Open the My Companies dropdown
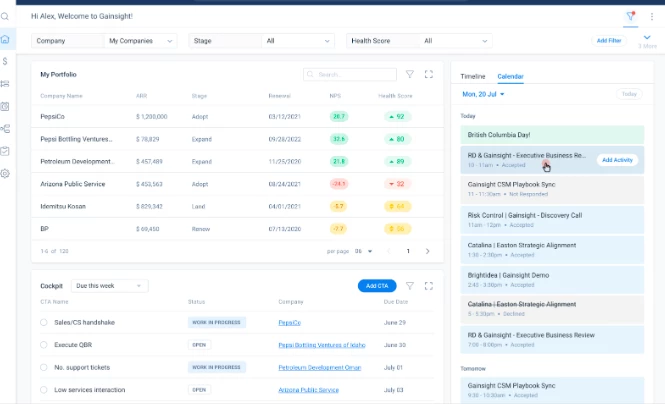The width and height of the screenshot is (665, 404). tap(140, 41)
